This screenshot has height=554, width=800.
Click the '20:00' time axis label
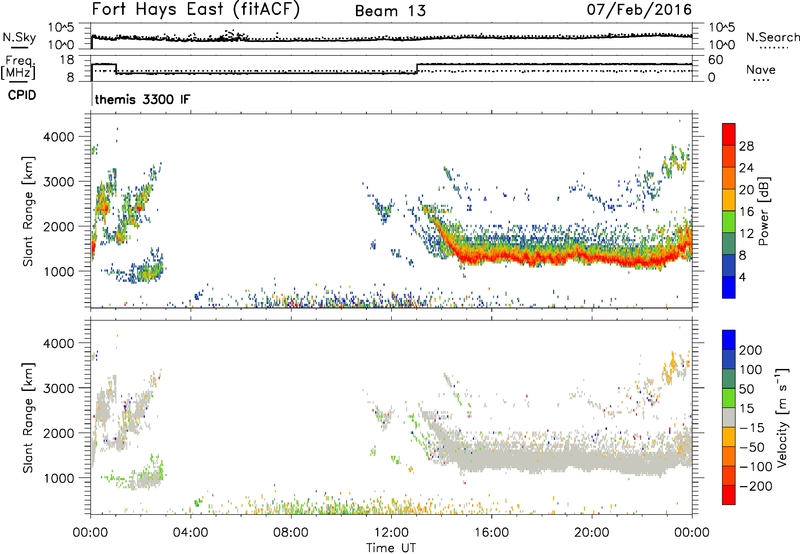[x=591, y=533]
